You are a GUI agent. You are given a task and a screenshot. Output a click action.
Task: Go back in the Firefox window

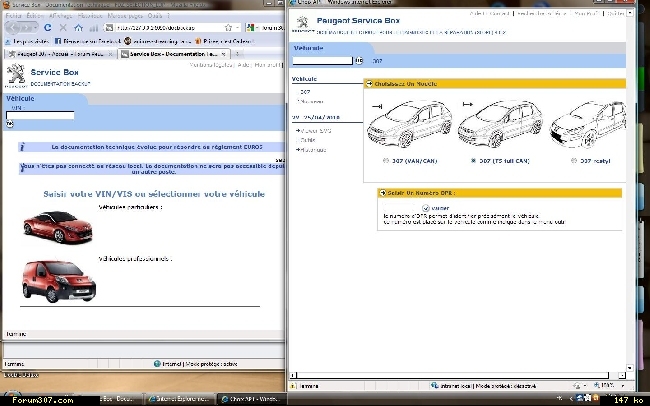tap(13, 28)
